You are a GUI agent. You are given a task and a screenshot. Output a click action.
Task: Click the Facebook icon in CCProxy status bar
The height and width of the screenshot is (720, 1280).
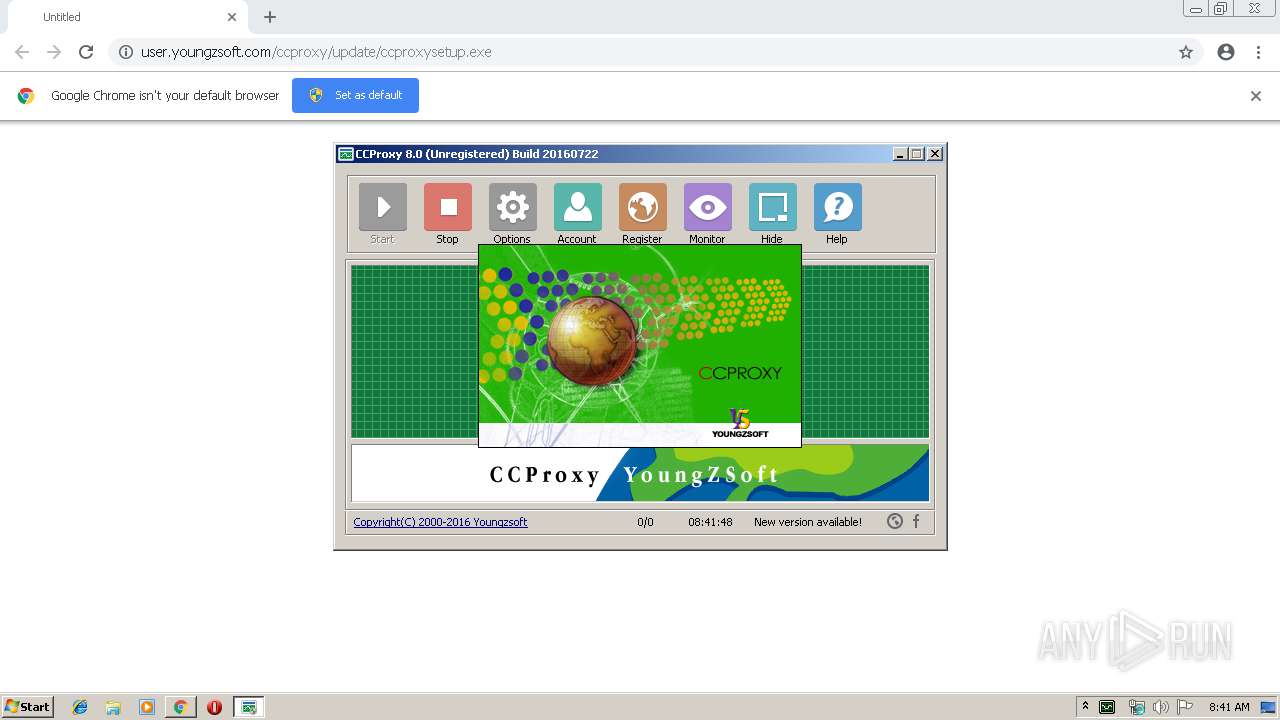916,521
